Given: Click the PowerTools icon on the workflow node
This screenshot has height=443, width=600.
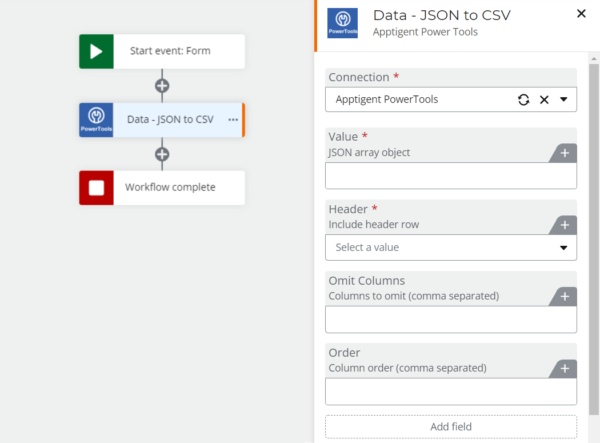Looking at the screenshot, I should coord(96,119).
